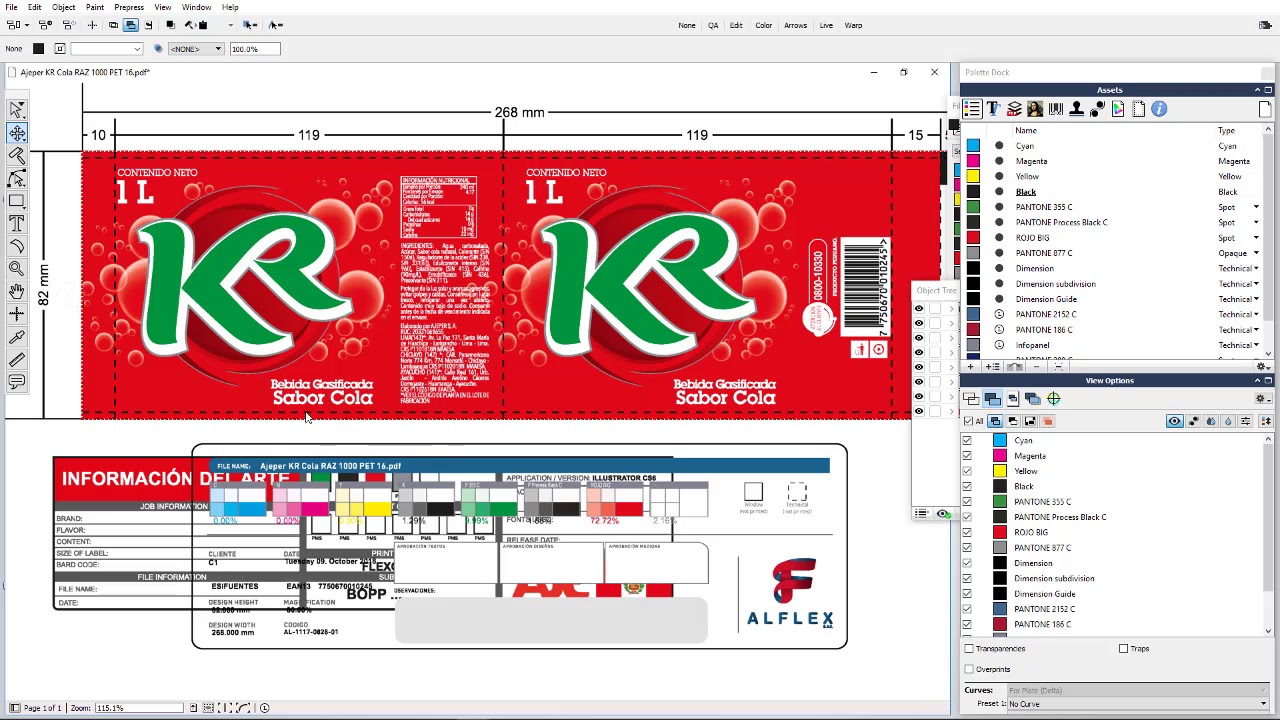Select the rectangle shape tool
The image size is (1280, 720).
pos(17,201)
